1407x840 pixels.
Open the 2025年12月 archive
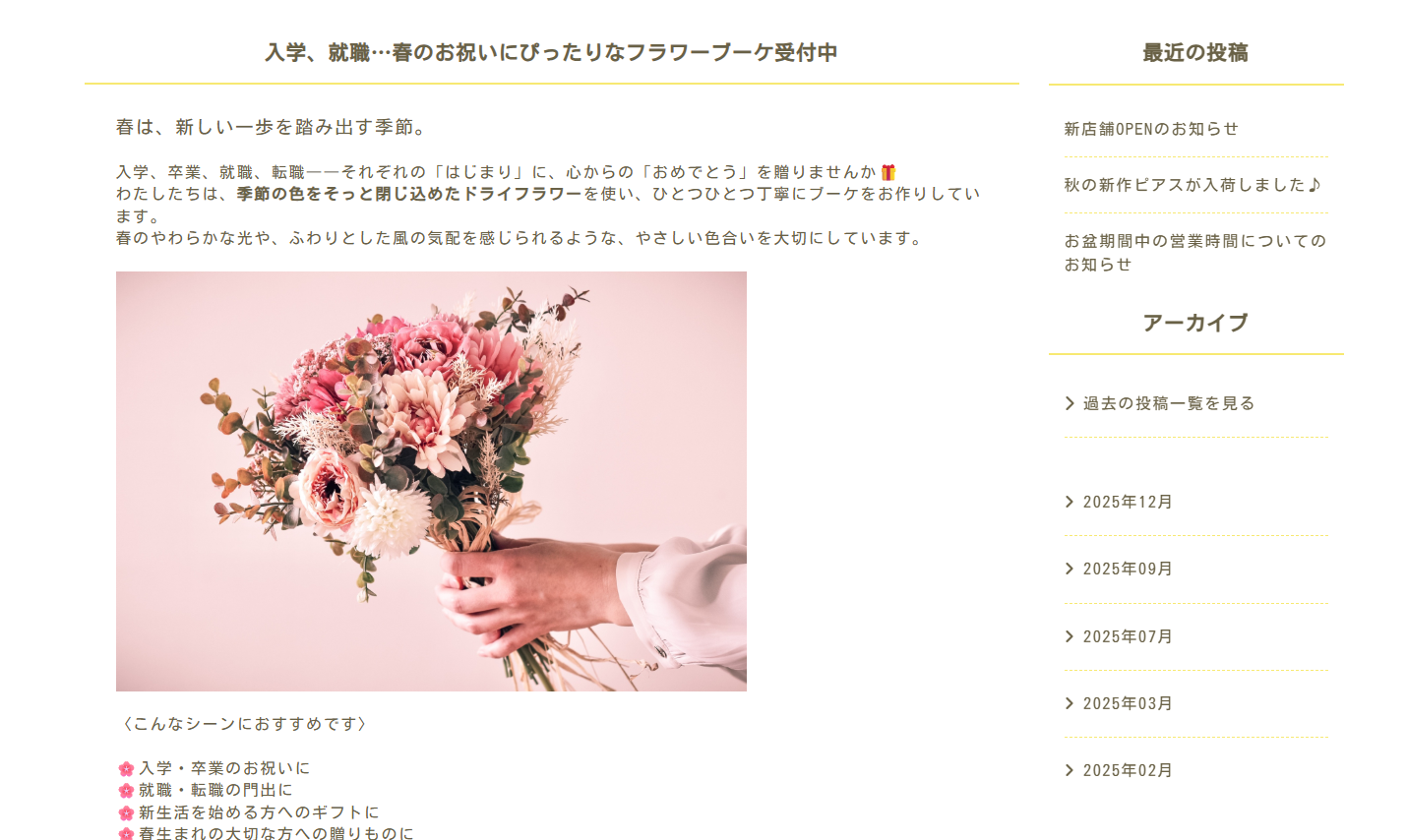tap(1128, 502)
